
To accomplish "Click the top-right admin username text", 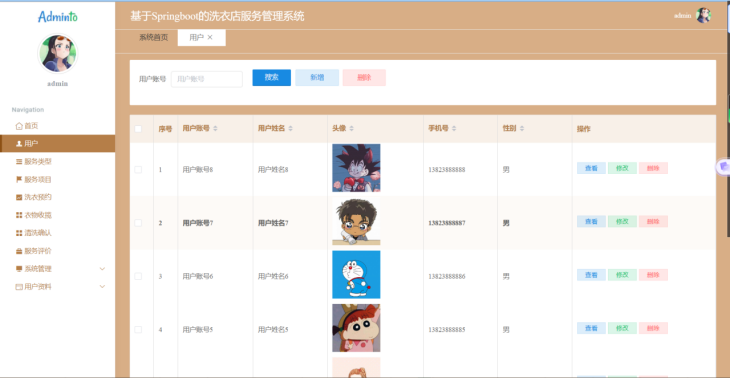I will tap(683, 16).
